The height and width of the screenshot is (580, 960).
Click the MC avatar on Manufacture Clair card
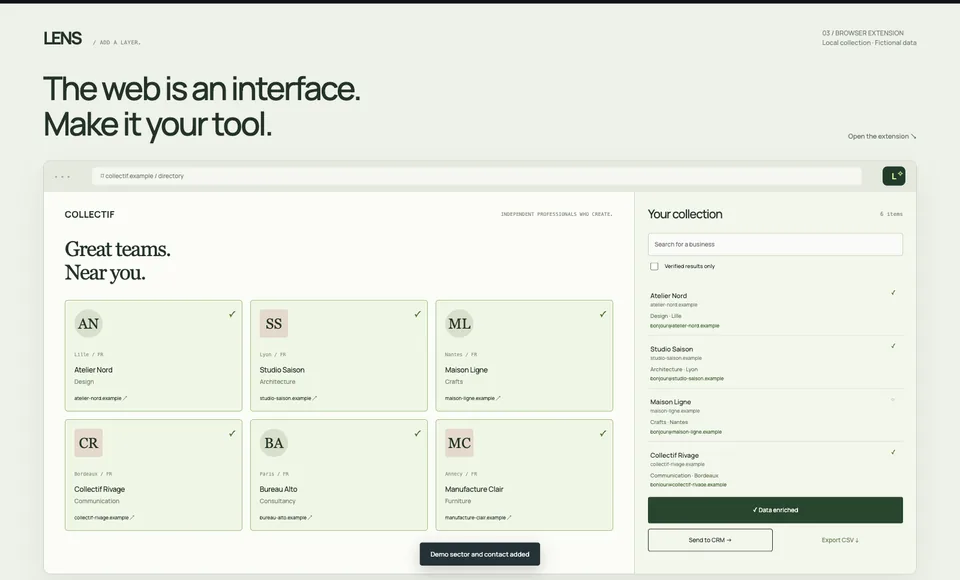coord(459,443)
